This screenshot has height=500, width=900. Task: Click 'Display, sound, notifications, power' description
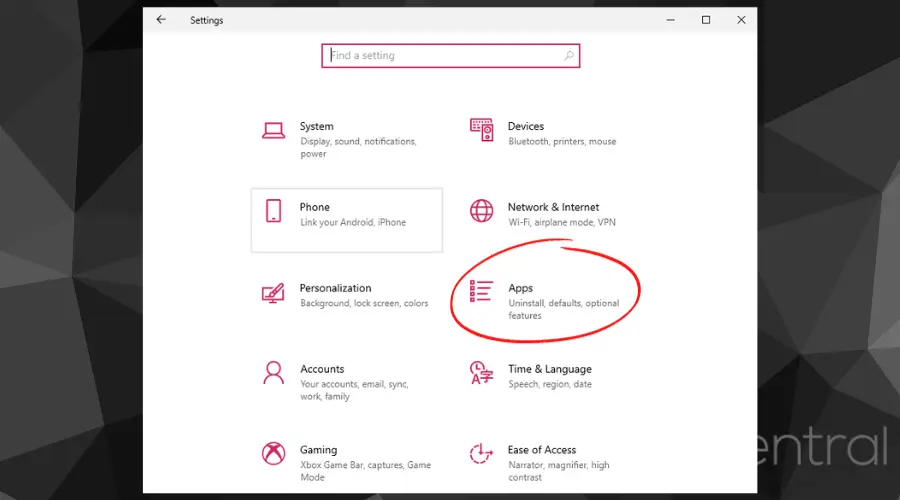(358, 148)
